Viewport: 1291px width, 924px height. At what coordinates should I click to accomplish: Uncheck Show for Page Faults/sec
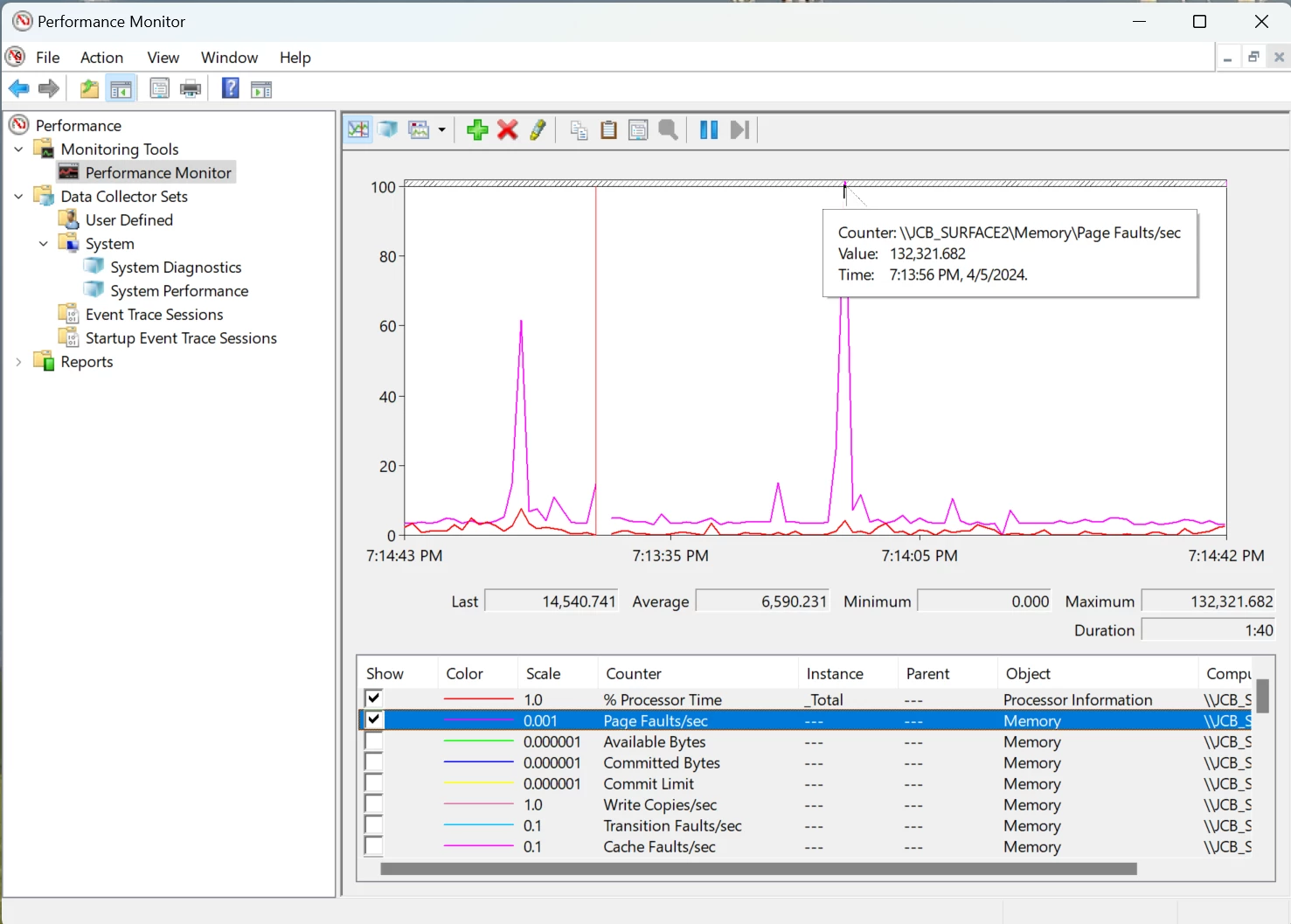pyautogui.click(x=374, y=719)
